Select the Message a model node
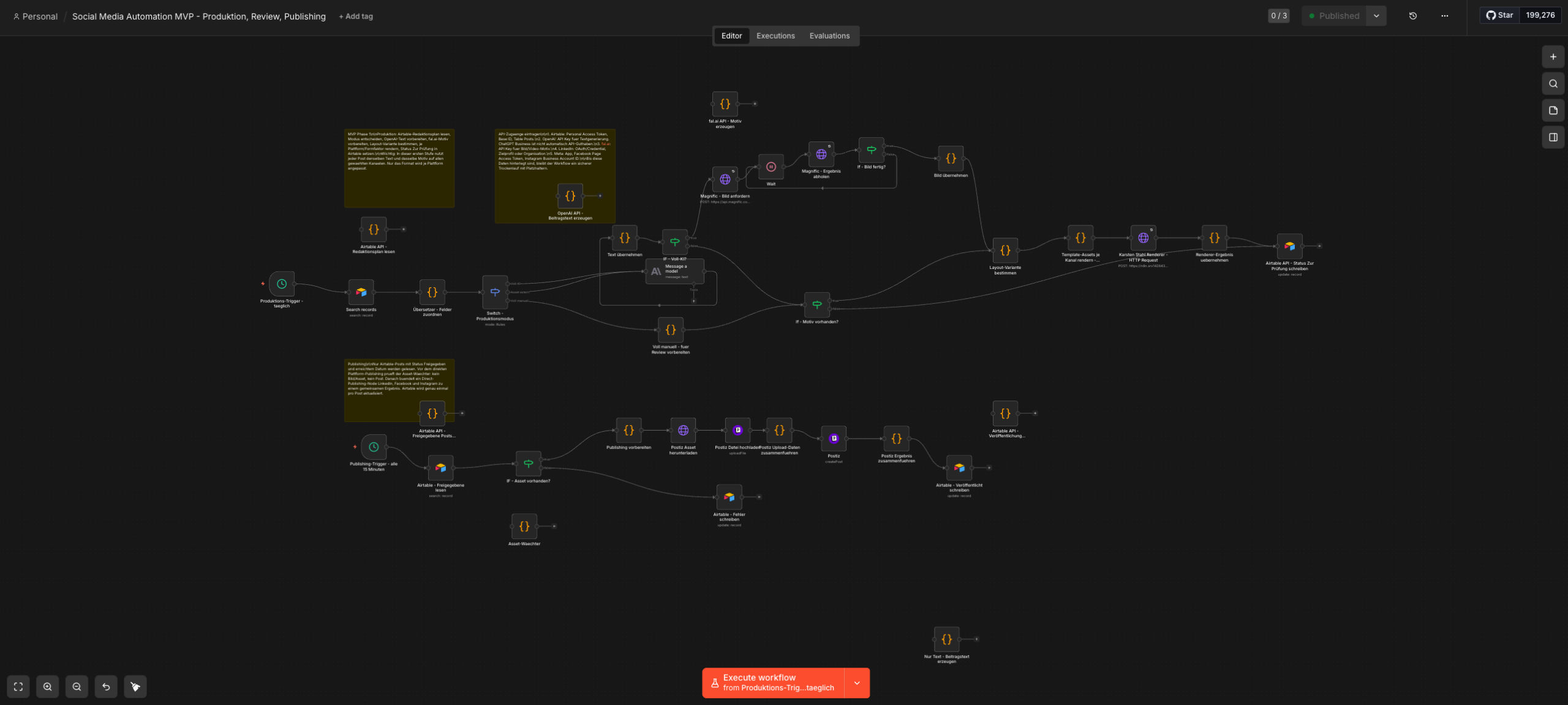 click(675, 271)
